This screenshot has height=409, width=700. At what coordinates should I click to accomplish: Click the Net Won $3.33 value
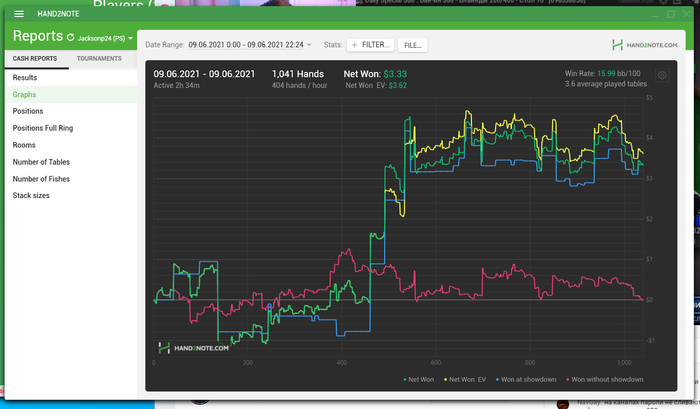395,74
